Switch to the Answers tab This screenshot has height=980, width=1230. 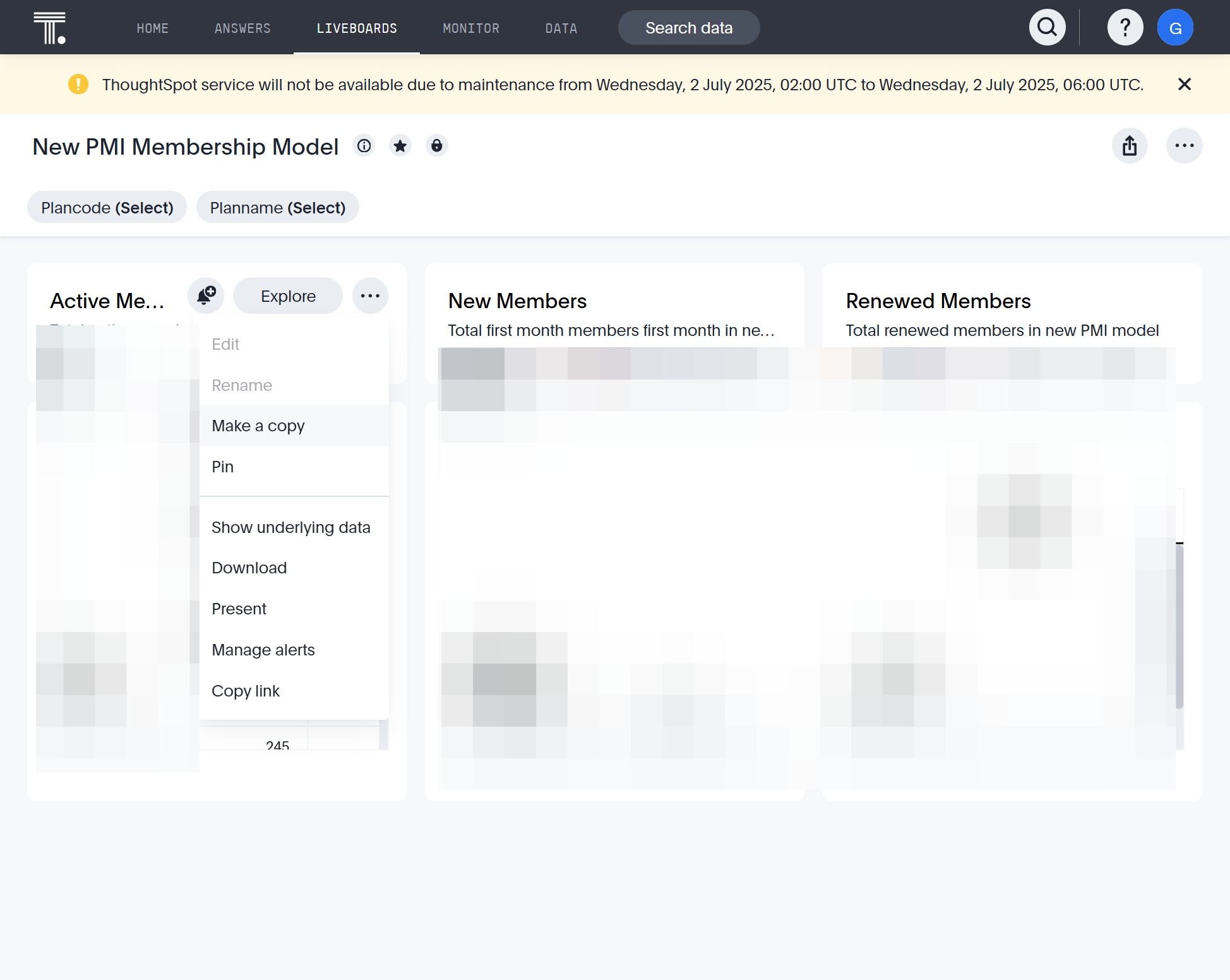(242, 28)
